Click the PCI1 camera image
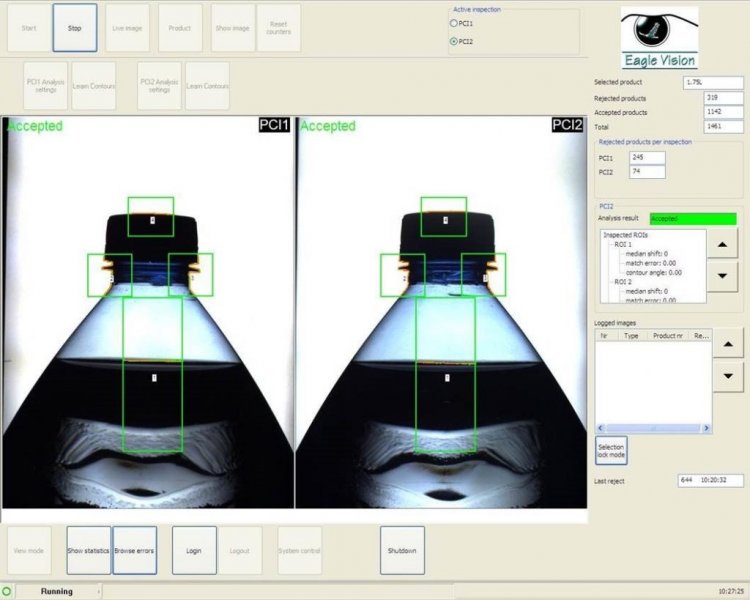Screen dimensions: 750x600 pyautogui.click(x=148, y=312)
